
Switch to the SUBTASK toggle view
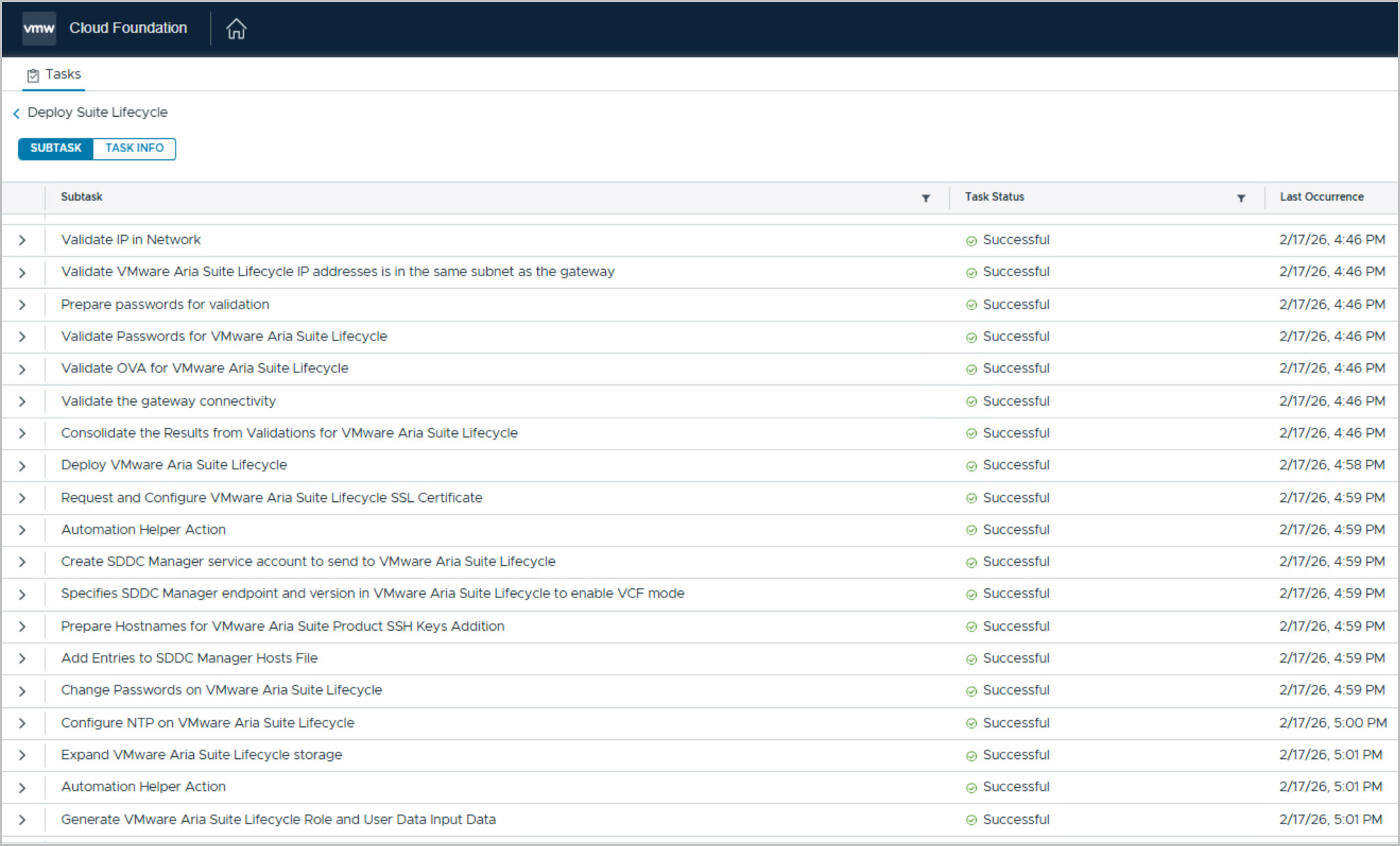pyautogui.click(x=56, y=148)
